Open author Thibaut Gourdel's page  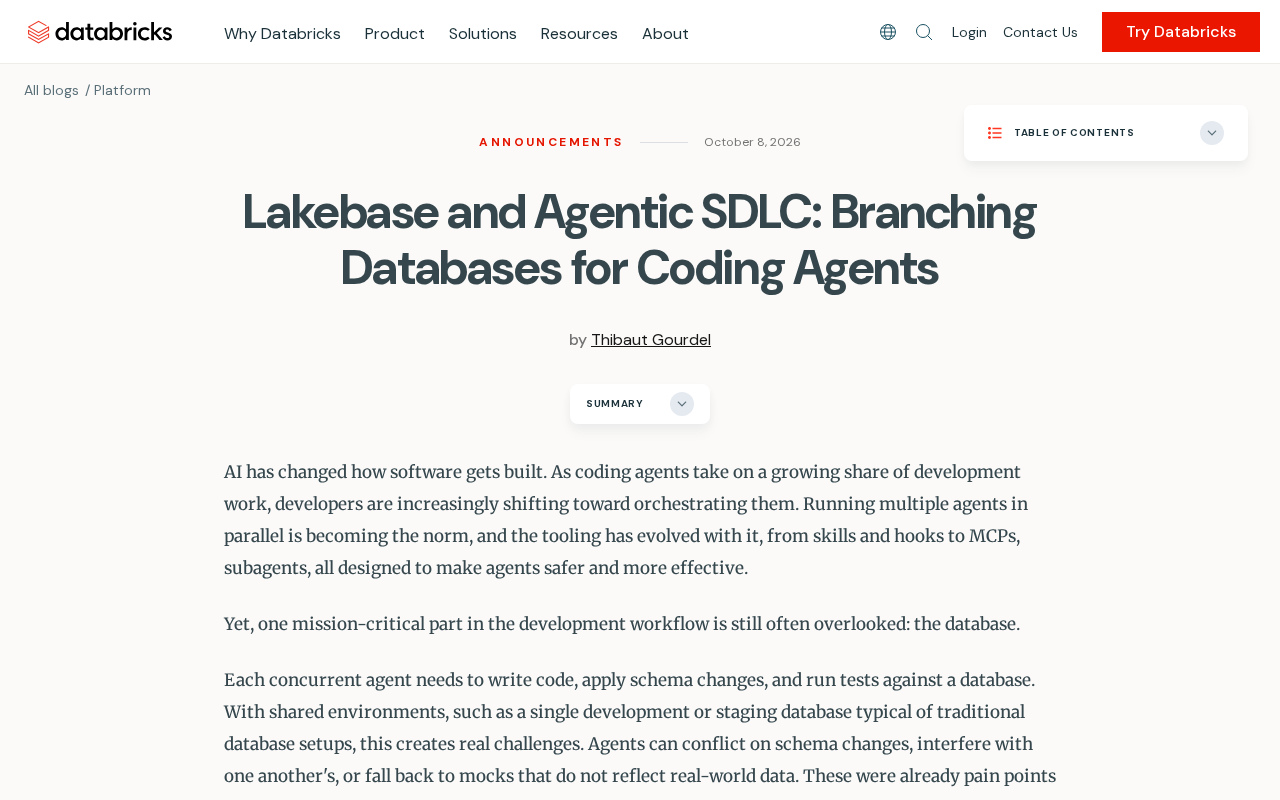(x=651, y=340)
